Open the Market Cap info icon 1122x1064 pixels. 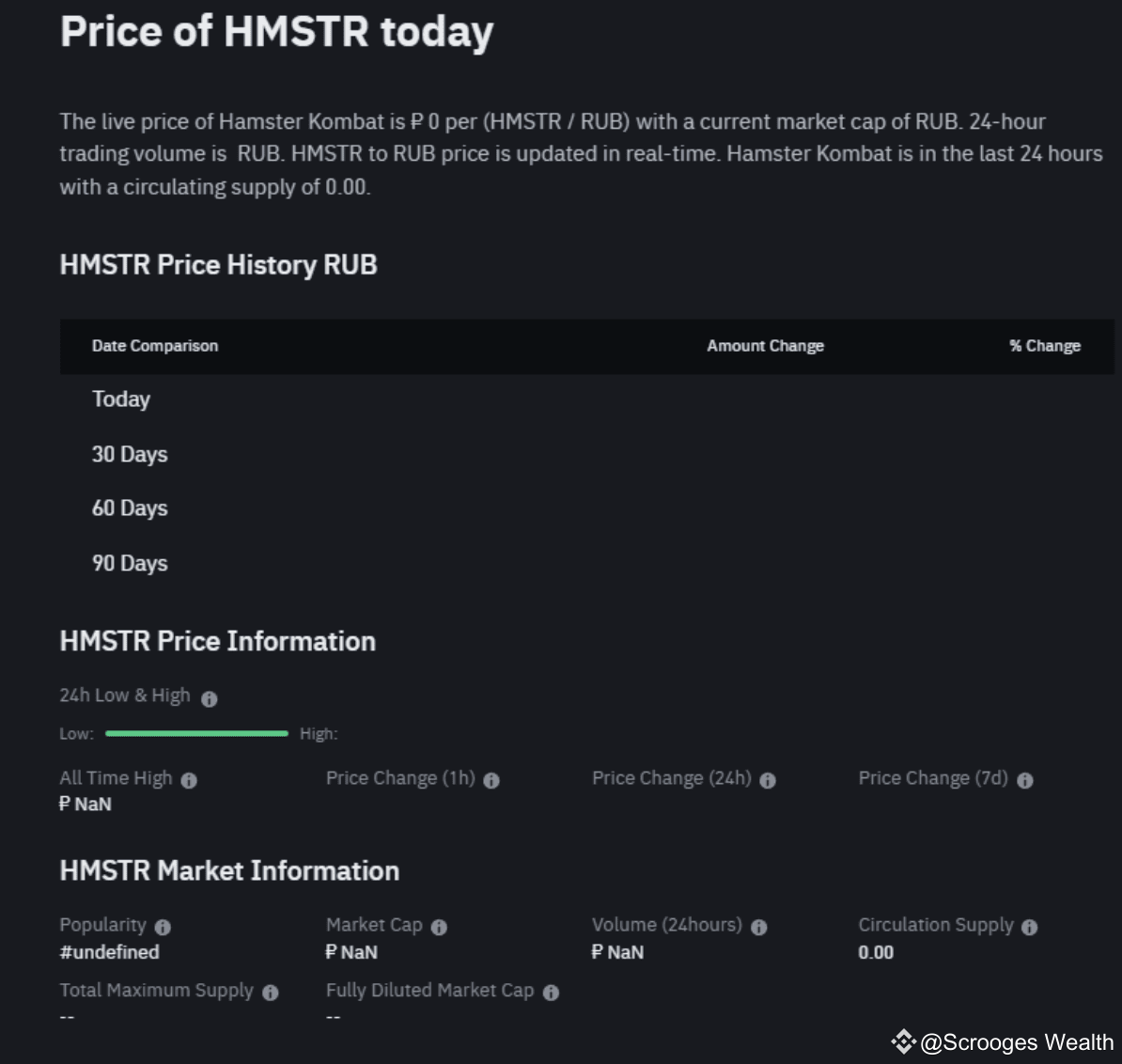point(439,927)
